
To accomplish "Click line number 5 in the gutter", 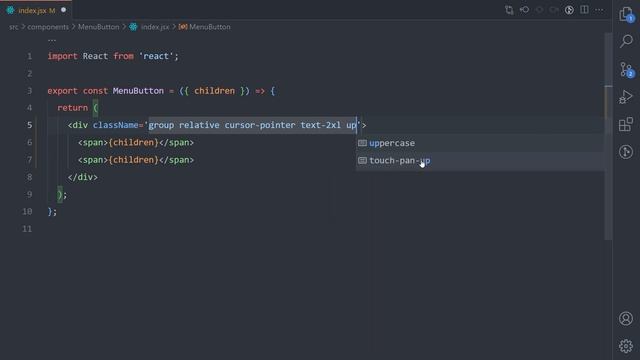I will [x=29, y=125].
